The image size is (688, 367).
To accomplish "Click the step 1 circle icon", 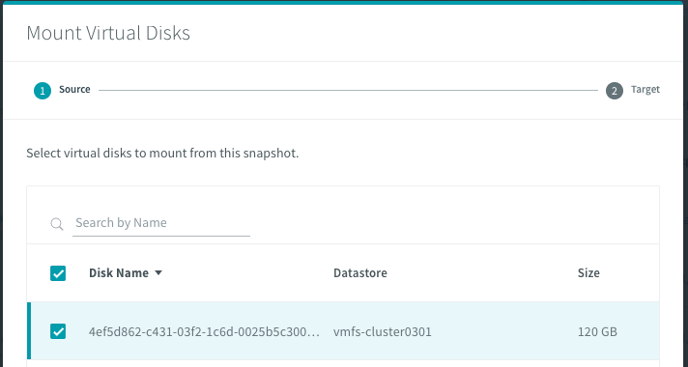I will 43,90.
